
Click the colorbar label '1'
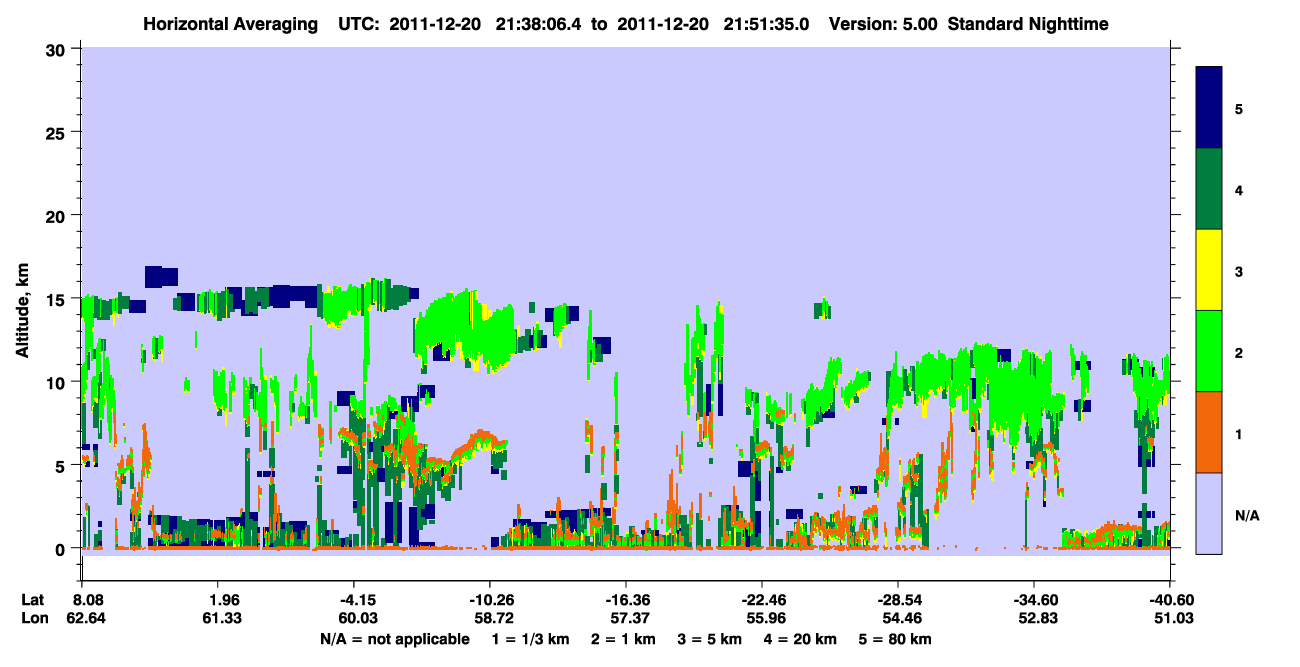[1238, 432]
